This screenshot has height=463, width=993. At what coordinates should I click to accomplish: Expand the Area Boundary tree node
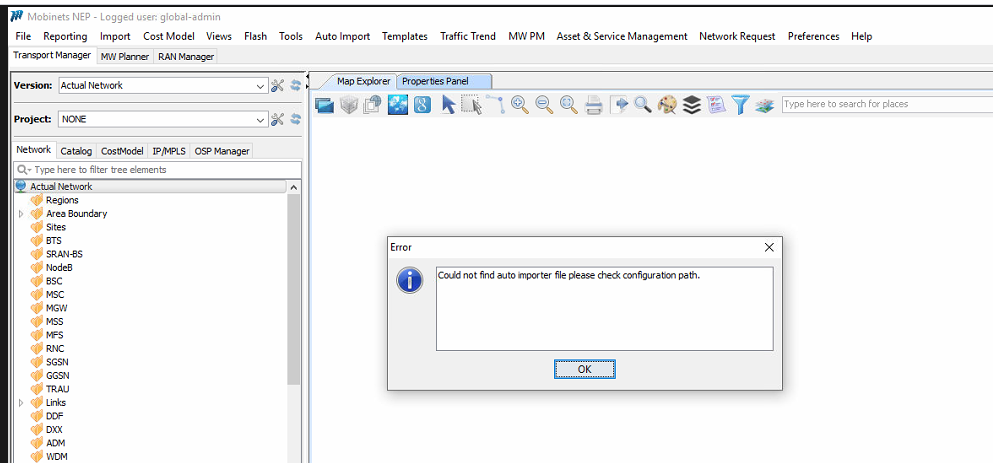click(21, 214)
